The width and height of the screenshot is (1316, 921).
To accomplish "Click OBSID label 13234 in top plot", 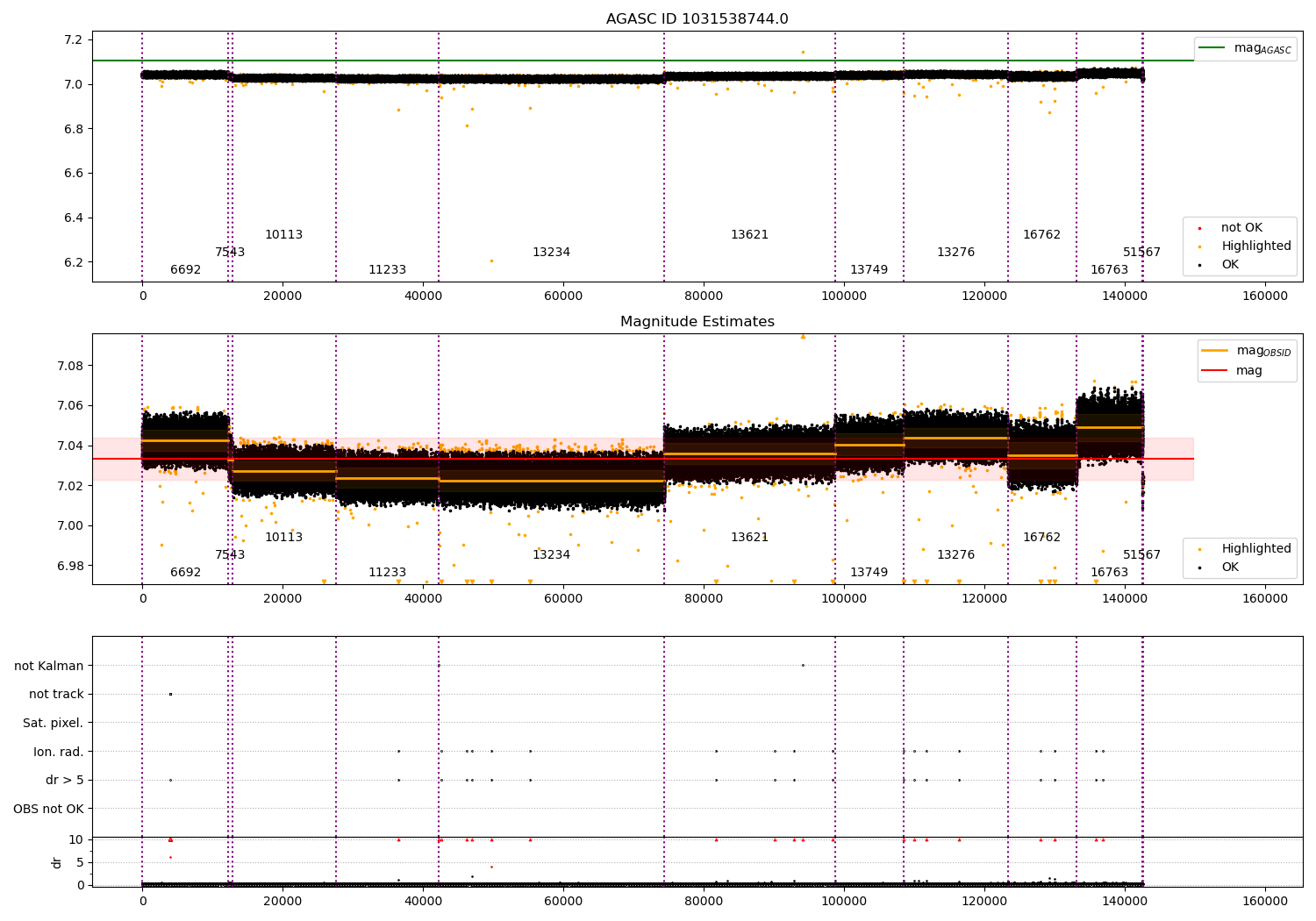I will tap(551, 253).
